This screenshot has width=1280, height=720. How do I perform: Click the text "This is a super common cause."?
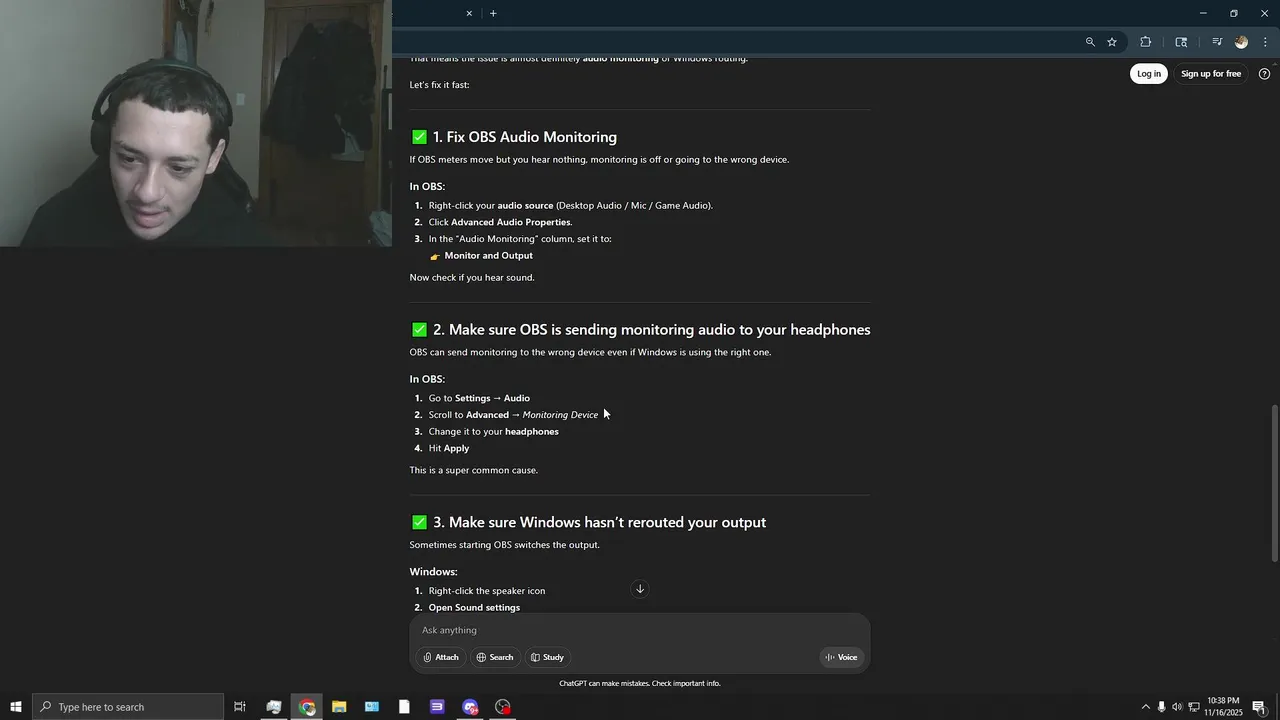point(473,470)
